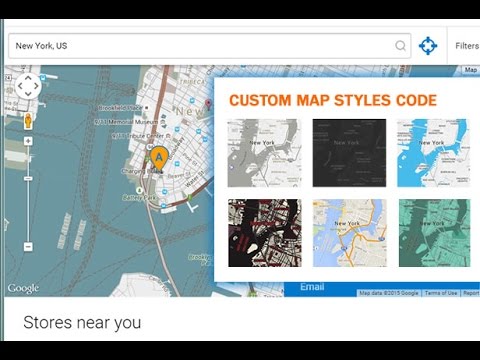Viewport: 480px width, 360px height.
Task: Click the Stores near you heading
Action: pyautogui.click(x=82, y=323)
